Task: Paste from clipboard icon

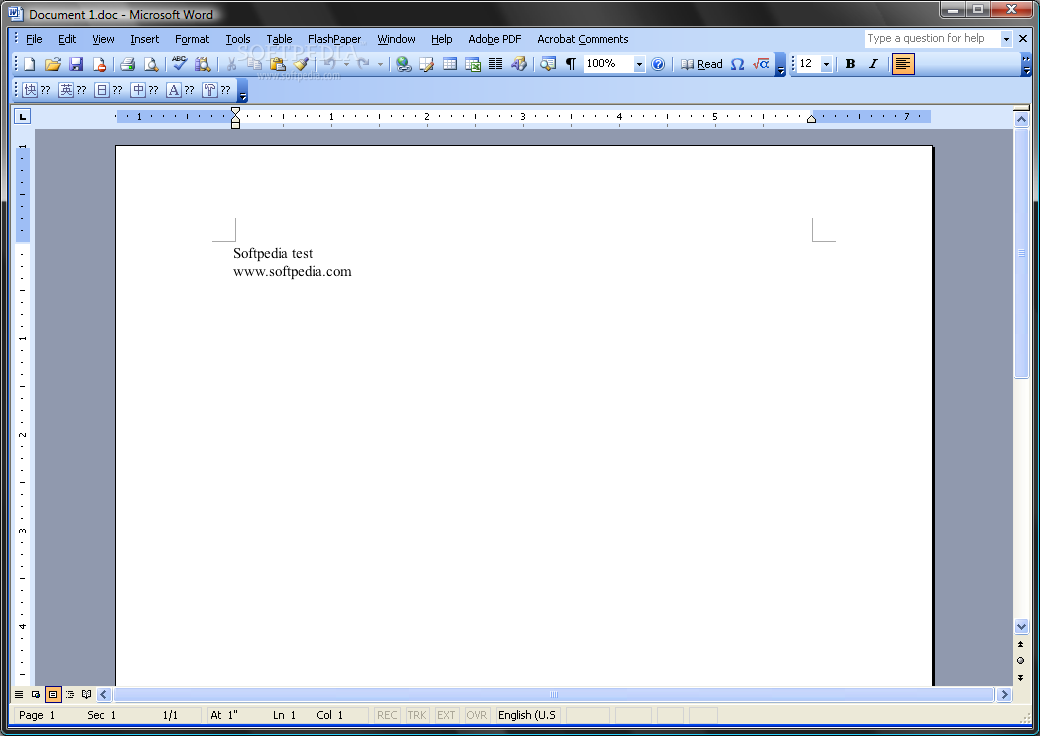Action: pyautogui.click(x=277, y=64)
